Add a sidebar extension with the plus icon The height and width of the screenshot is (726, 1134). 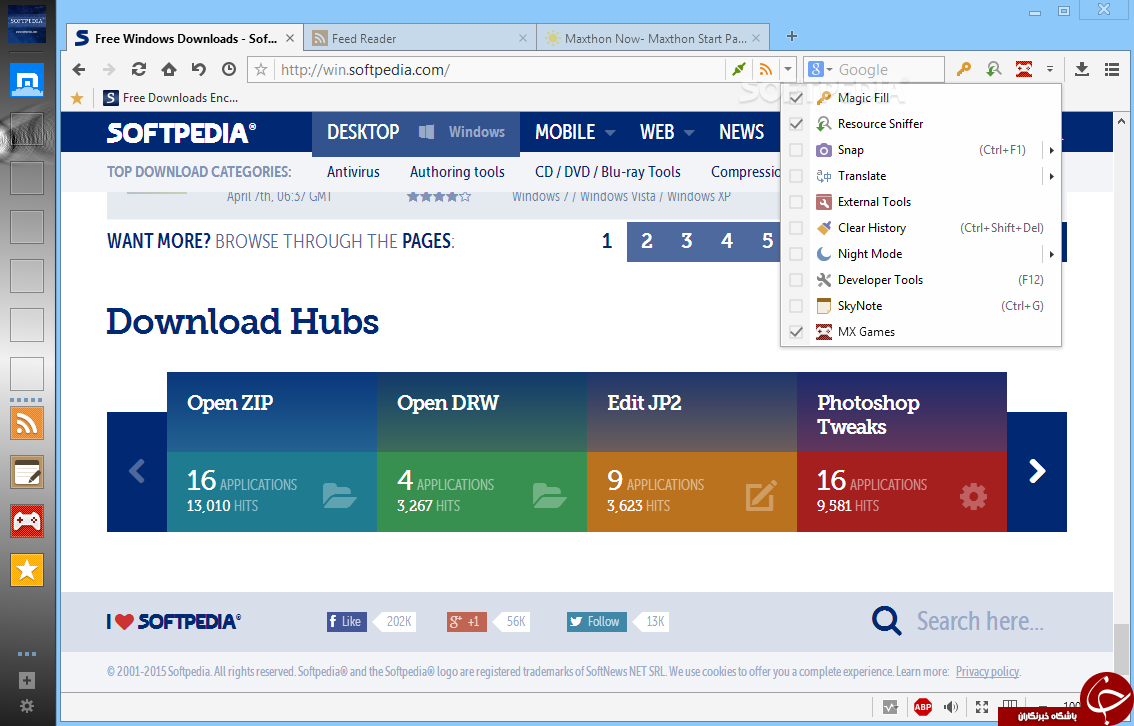tap(27, 680)
